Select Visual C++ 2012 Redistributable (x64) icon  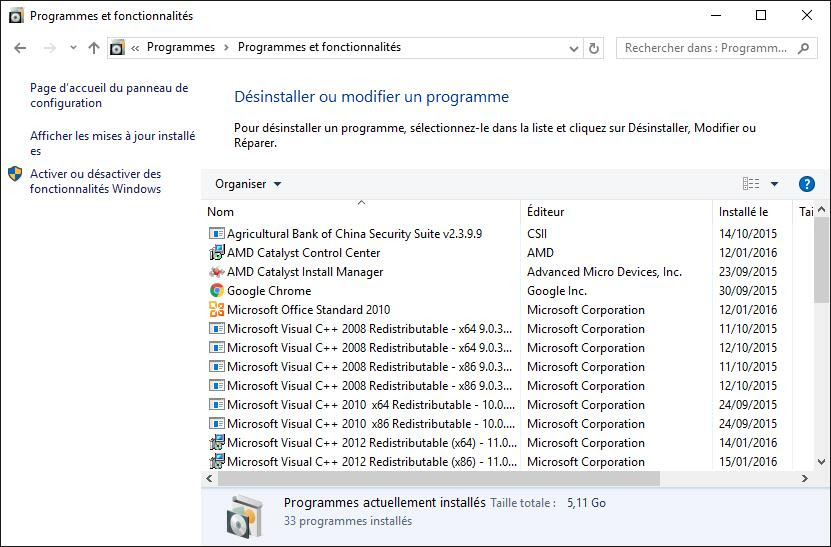[216, 443]
